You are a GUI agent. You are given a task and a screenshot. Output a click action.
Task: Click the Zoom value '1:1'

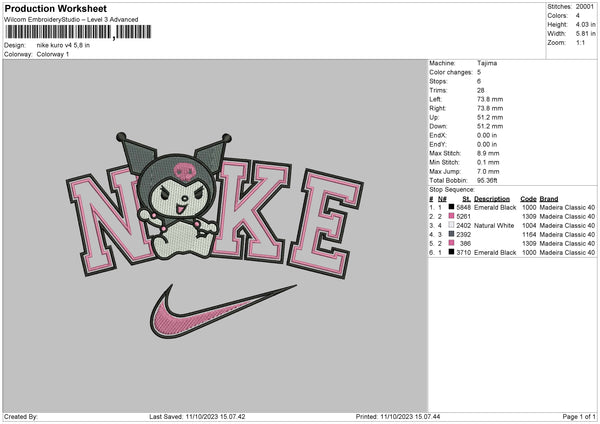pyautogui.click(x=580, y=42)
